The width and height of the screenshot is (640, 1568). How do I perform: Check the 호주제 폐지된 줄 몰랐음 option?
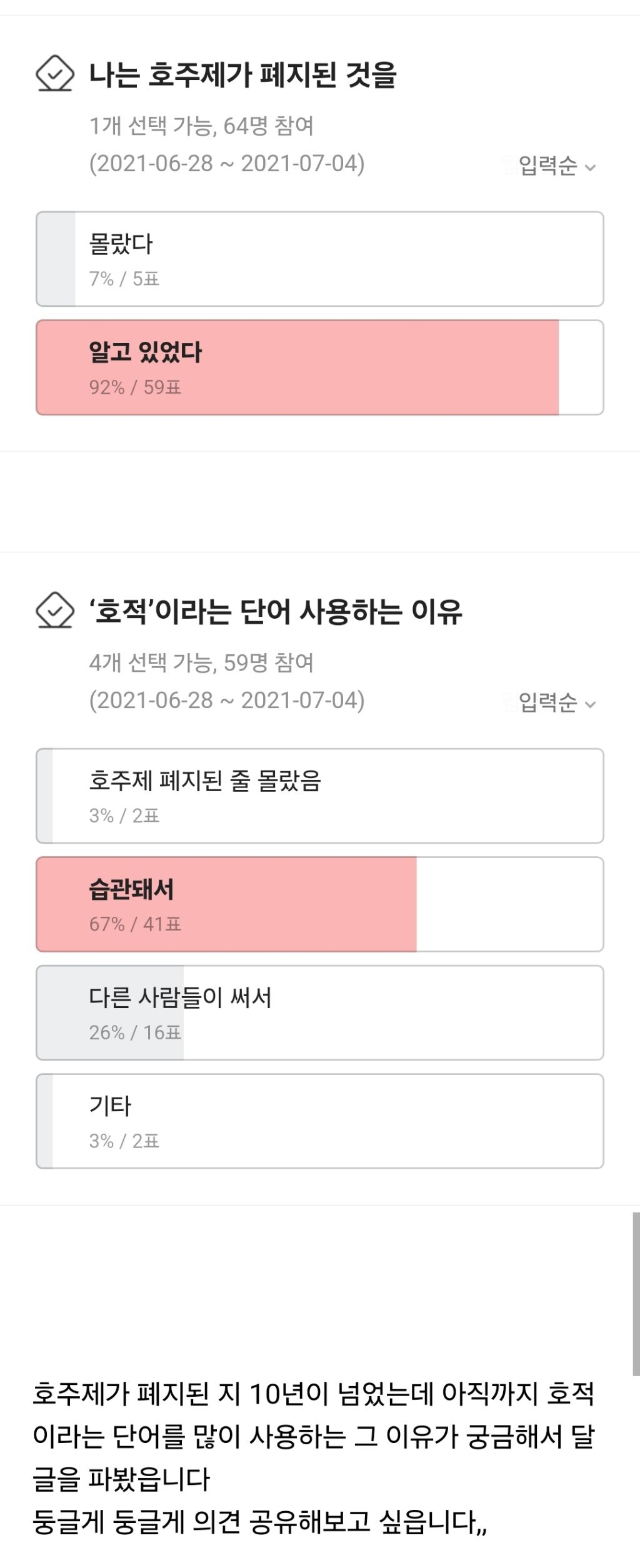(319, 796)
